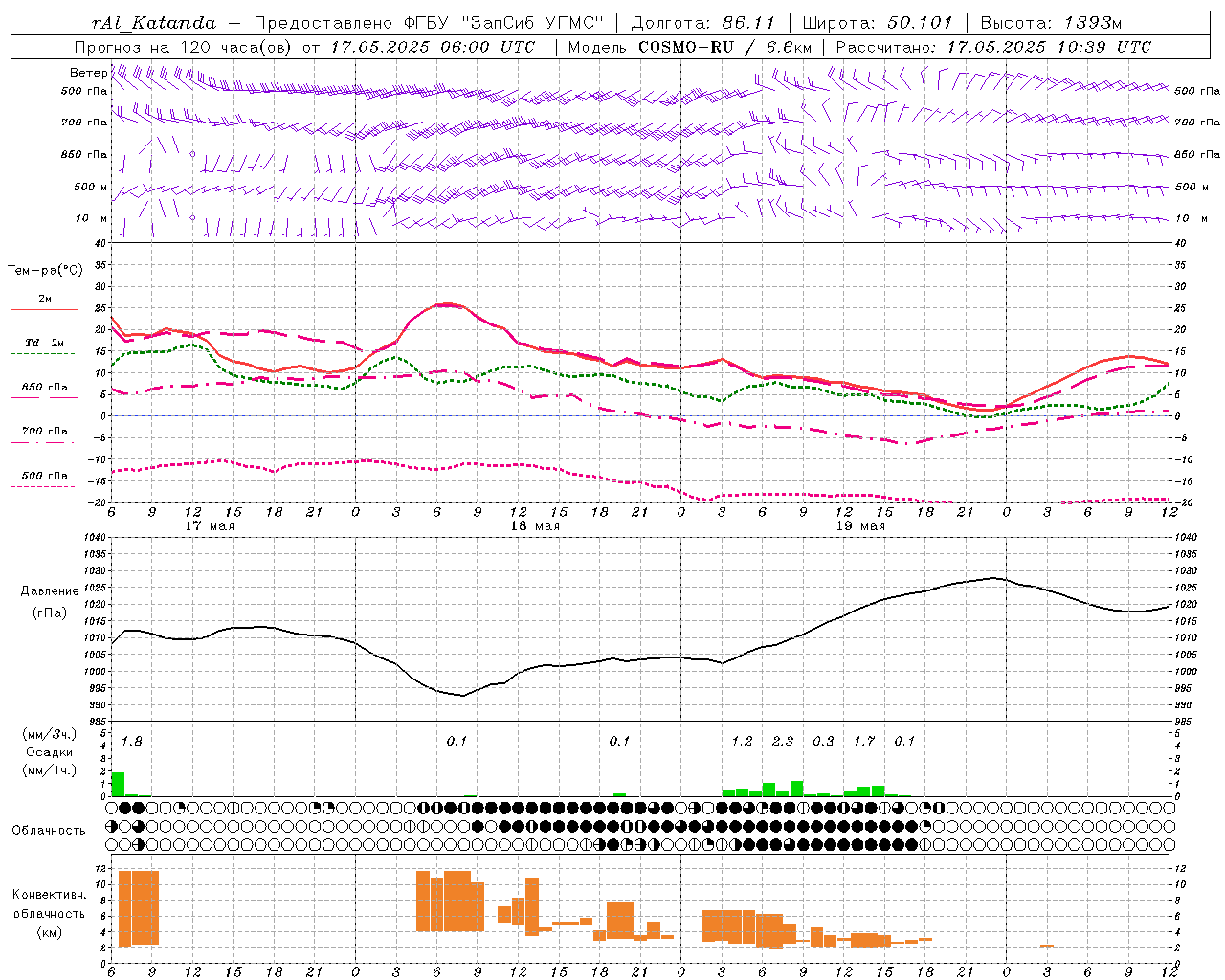This screenshot has width=1225, height=980.
Task: Click the Td 2м dew point legend label
Action: pos(45,343)
